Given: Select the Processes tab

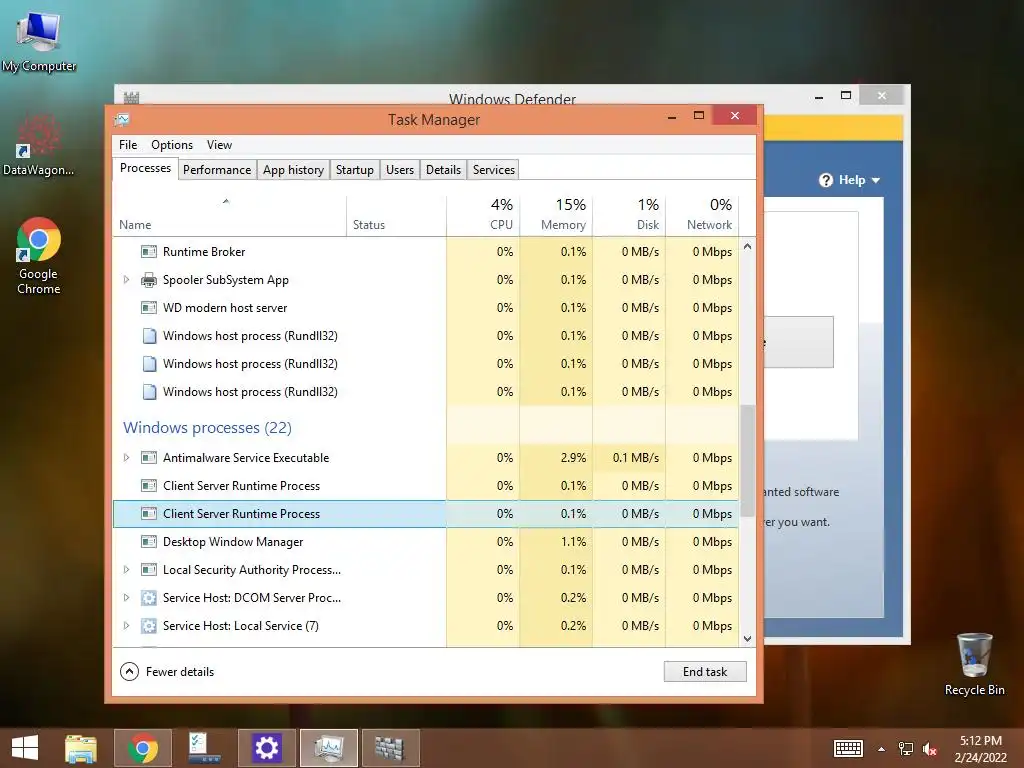Looking at the screenshot, I should pos(145,168).
